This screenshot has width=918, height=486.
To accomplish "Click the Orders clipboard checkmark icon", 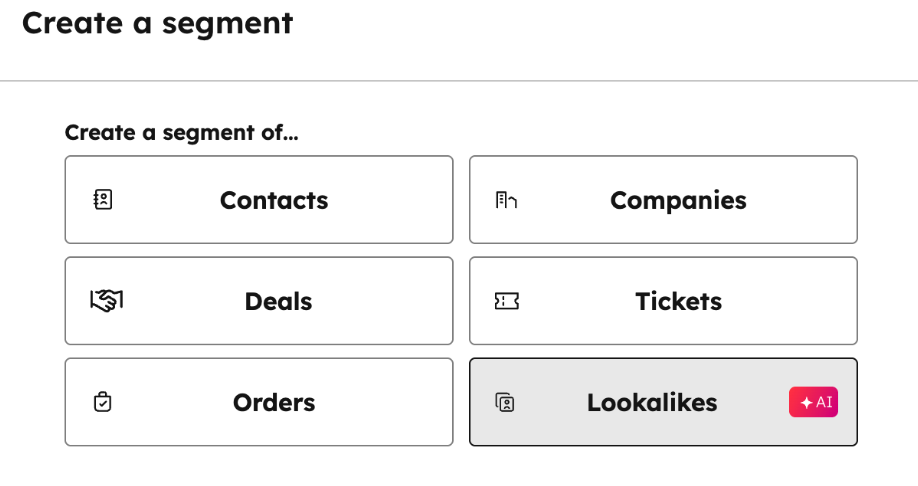I will [x=102, y=402].
